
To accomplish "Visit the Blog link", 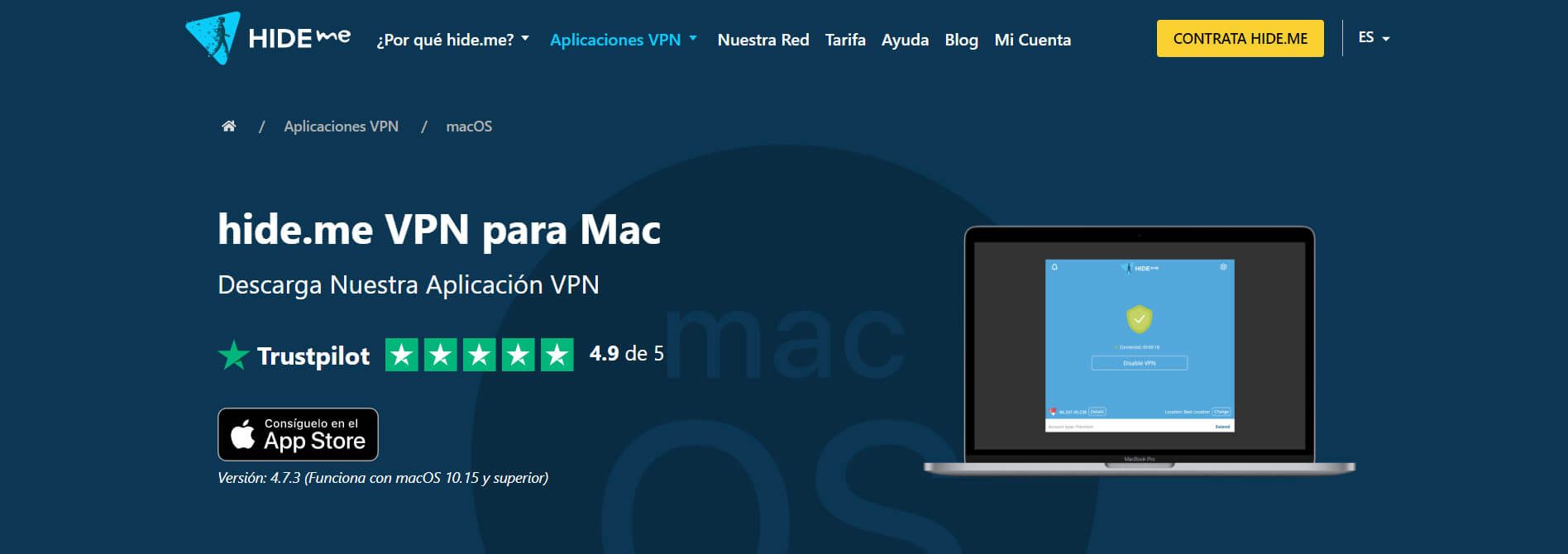I will pyautogui.click(x=961, y=40).
